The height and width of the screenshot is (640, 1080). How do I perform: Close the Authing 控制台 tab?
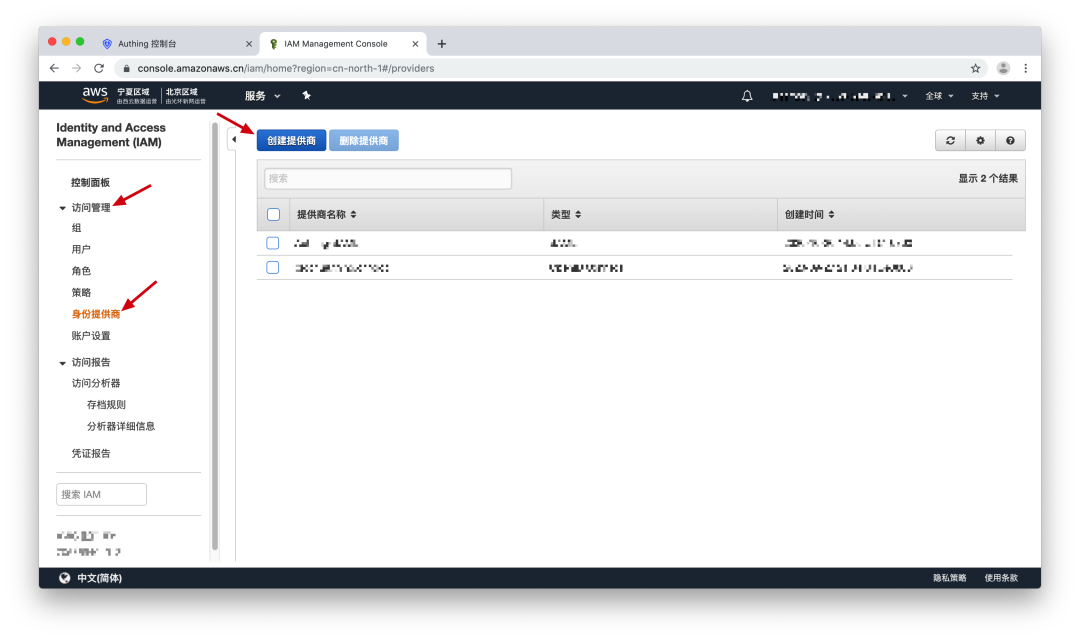pyautogui.click(x=249, y=43)
